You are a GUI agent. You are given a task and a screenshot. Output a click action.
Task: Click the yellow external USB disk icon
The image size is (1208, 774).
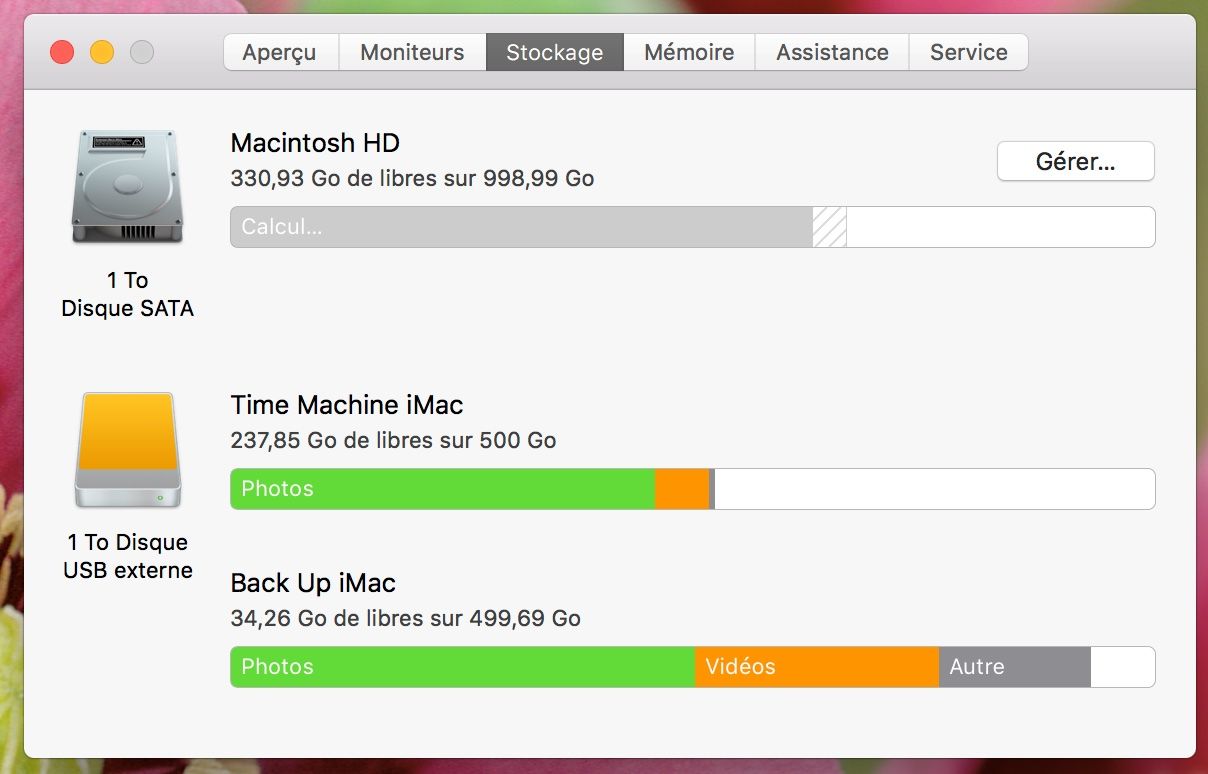pyautogui.click(x=127, y=450)
